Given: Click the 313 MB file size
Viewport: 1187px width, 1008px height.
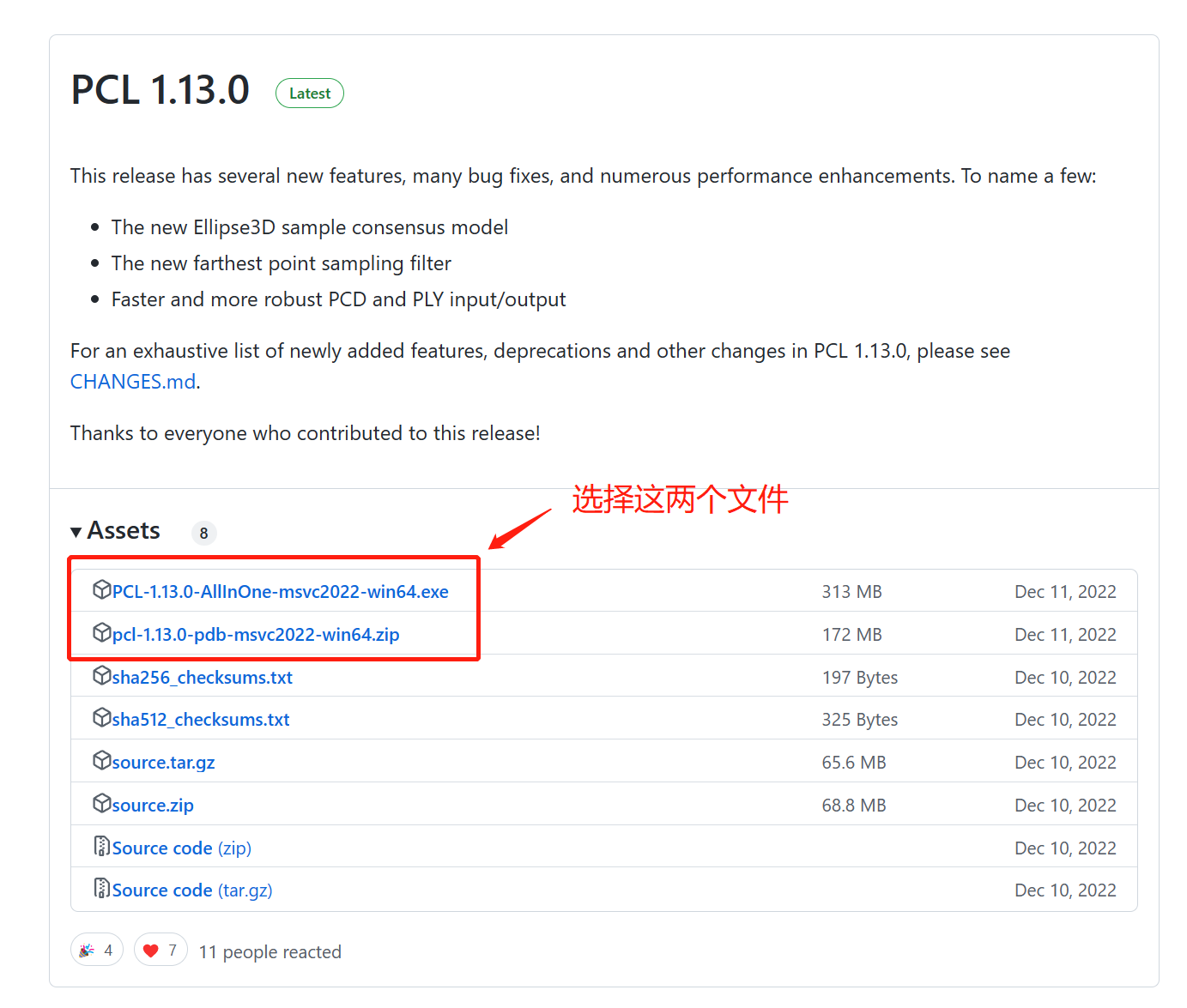Looking at the screenshot, I should click(x=851, y=592).
